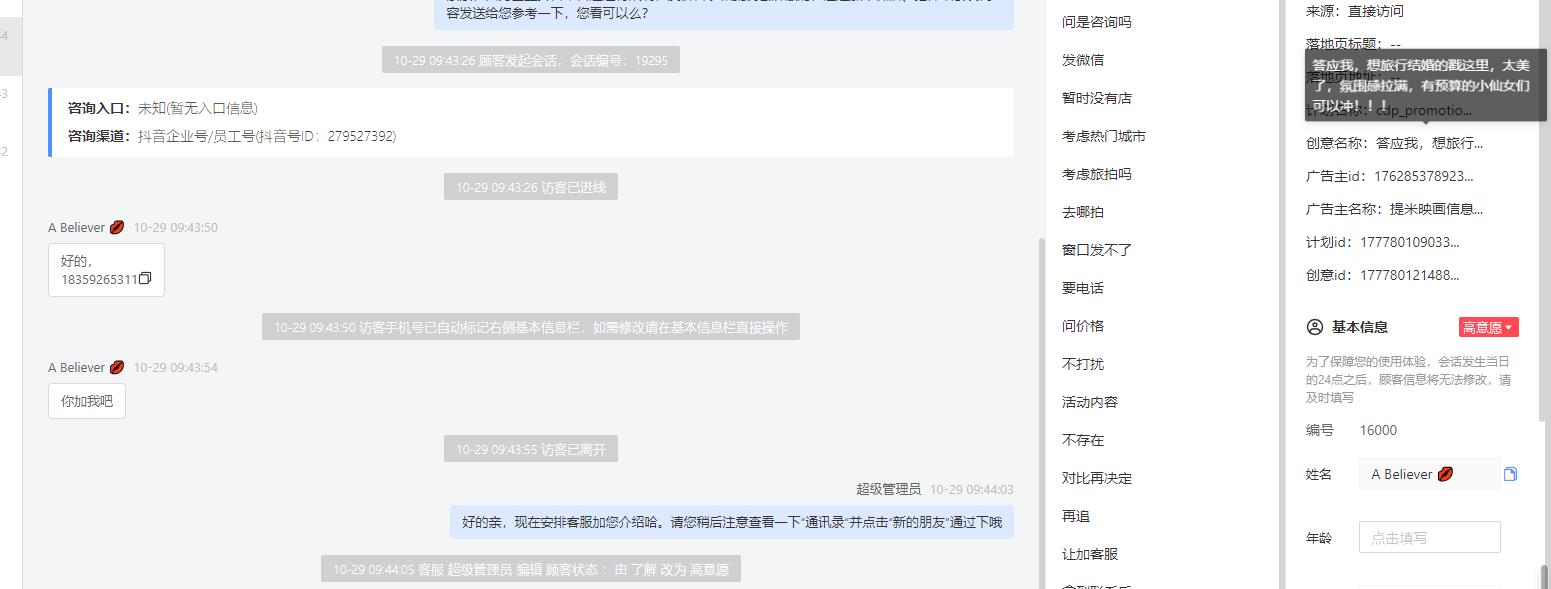Viewport: 1551px width, 589px height.
Task: Choose quick reply 不打扰
Action: 1083,364
